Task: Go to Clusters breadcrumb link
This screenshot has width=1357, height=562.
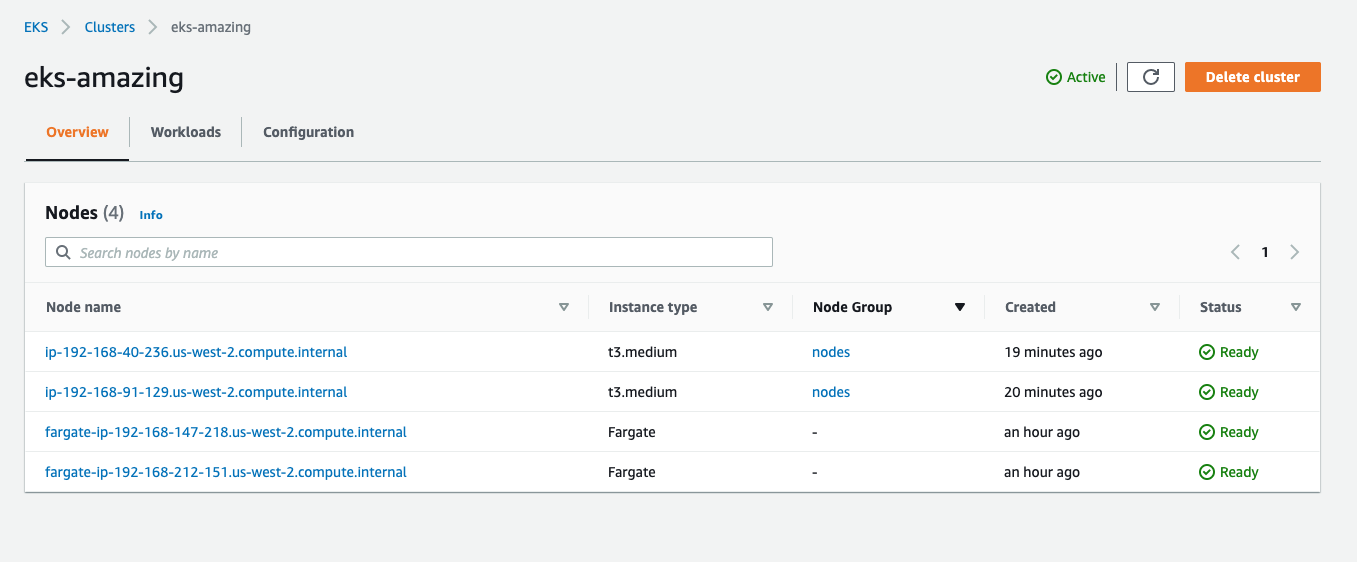Action: (x=110, y=27)
